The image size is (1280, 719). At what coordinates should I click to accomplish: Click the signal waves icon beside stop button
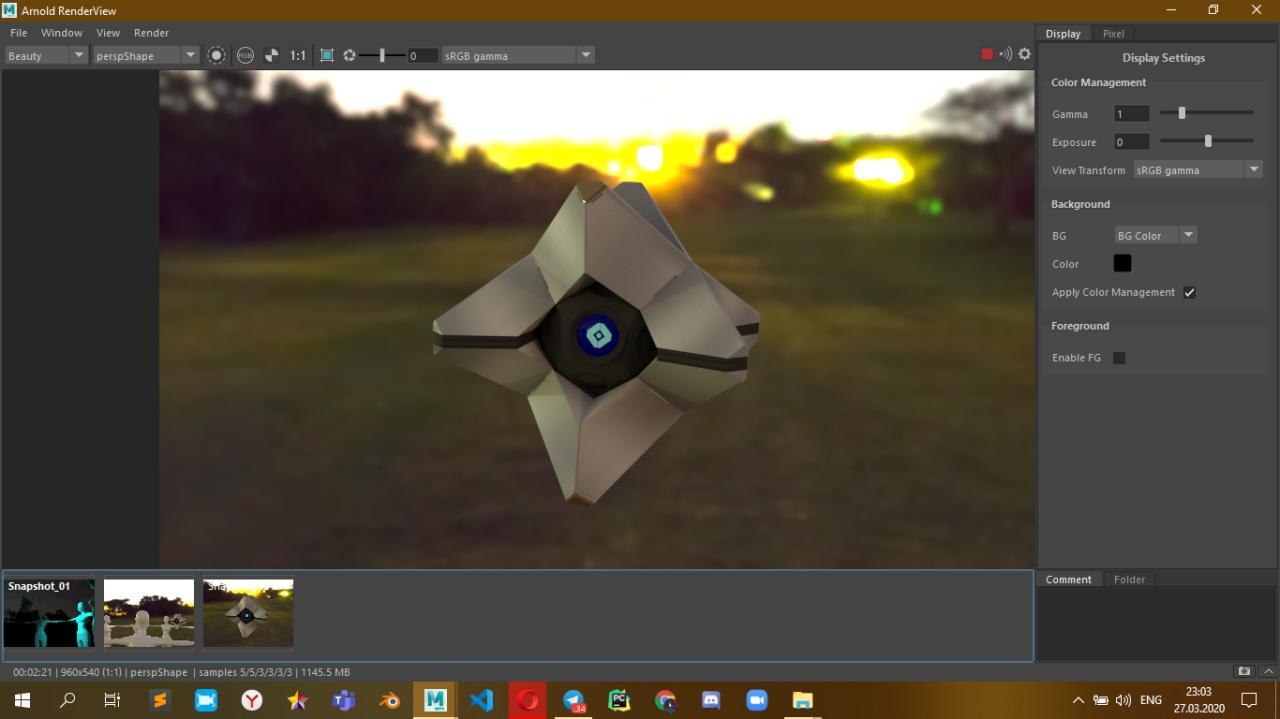click(1005, 54)
